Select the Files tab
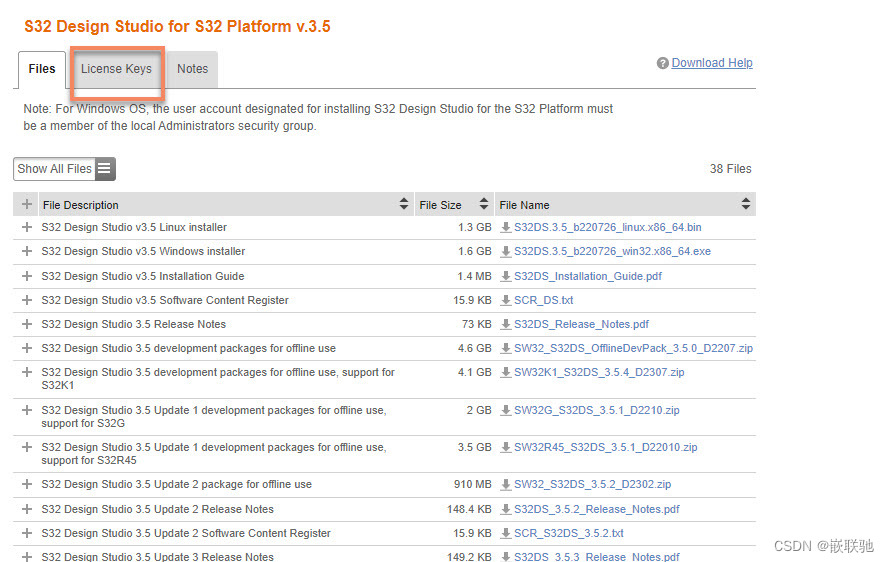Screen dimensions: 889x562 click(42, 69)
